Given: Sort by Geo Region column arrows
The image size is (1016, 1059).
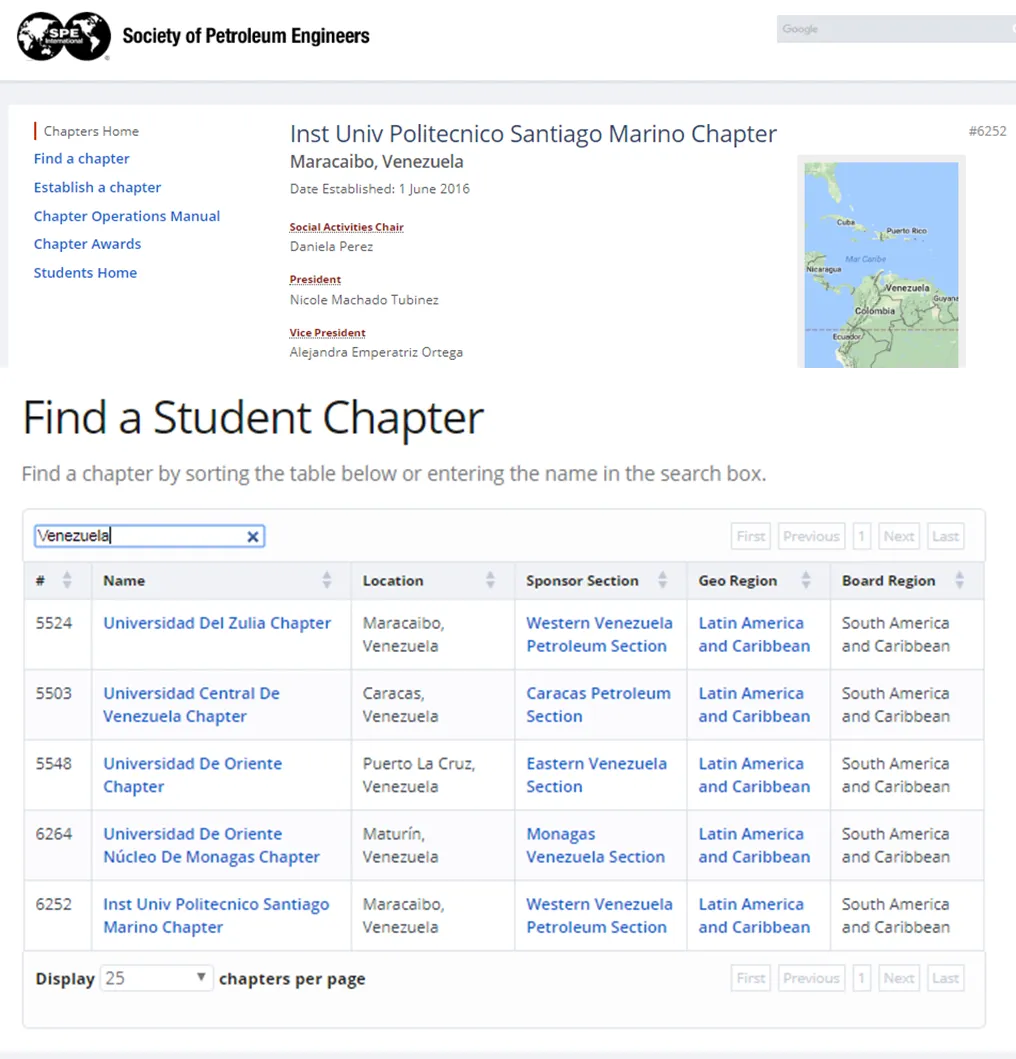Looking at the screenshot, I should (x=806, y=580).
